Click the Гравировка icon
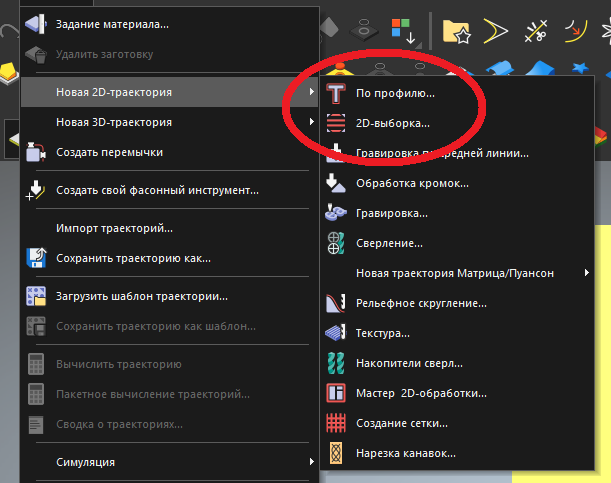The image size is (611, 483). tap(336, 213)
